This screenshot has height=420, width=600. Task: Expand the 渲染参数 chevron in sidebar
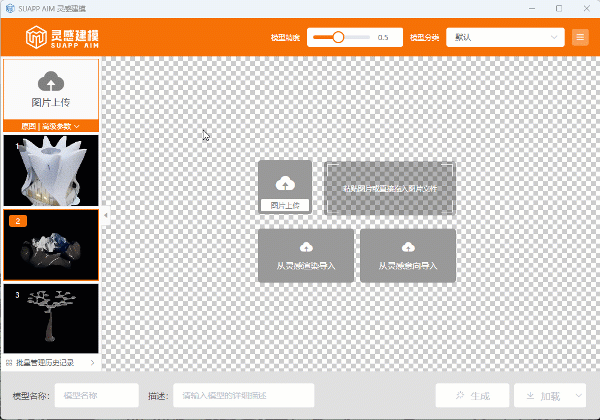(x=77, y=126)
